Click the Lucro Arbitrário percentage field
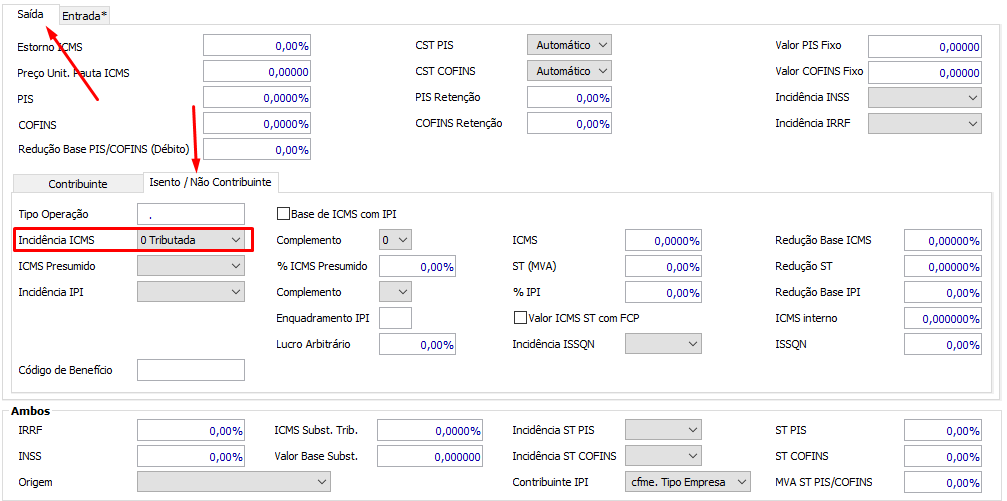 point(417,344)
